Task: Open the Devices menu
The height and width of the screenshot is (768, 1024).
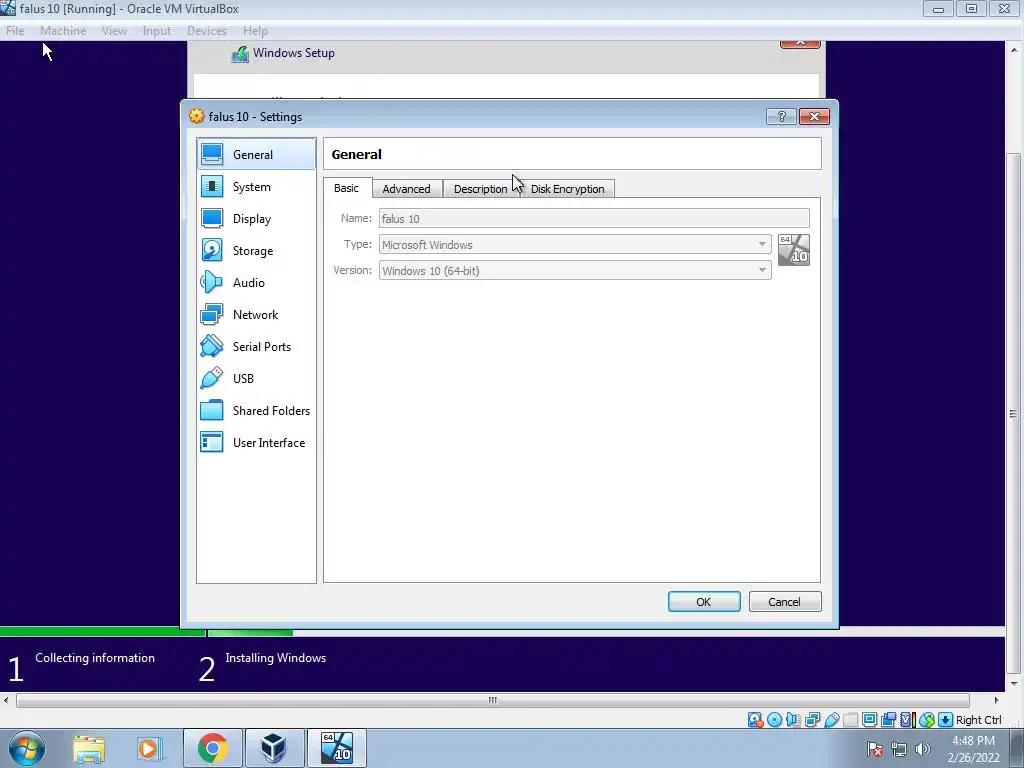Action: [206, 31]
